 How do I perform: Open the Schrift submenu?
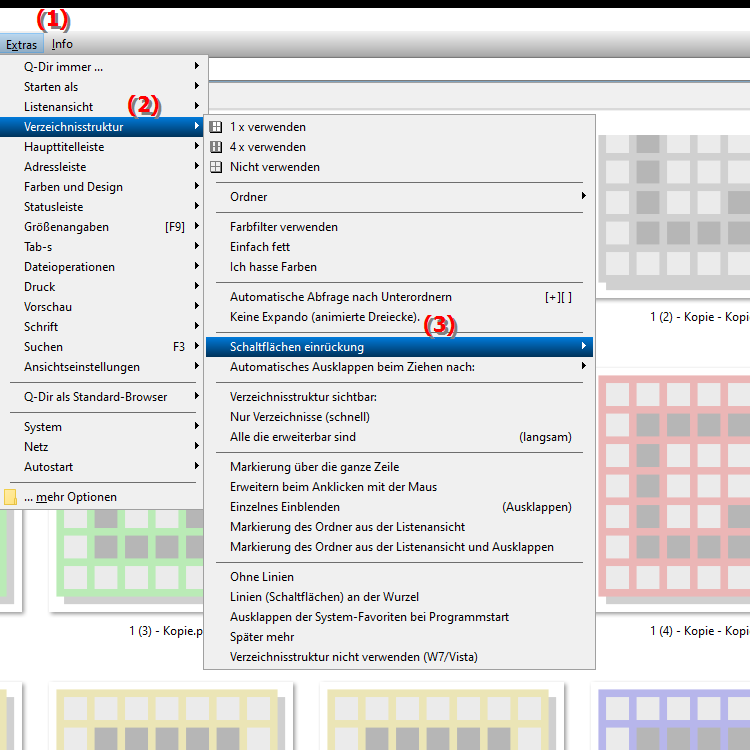103,327
